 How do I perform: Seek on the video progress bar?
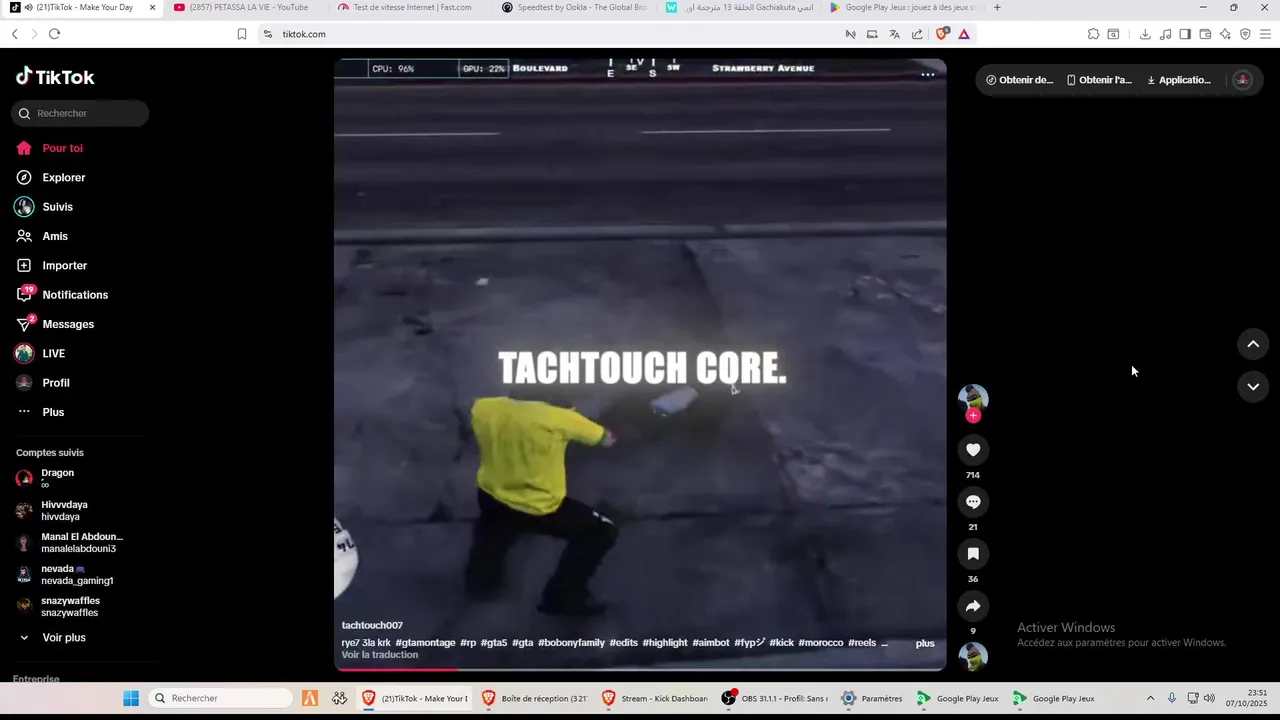pos(640,668)
